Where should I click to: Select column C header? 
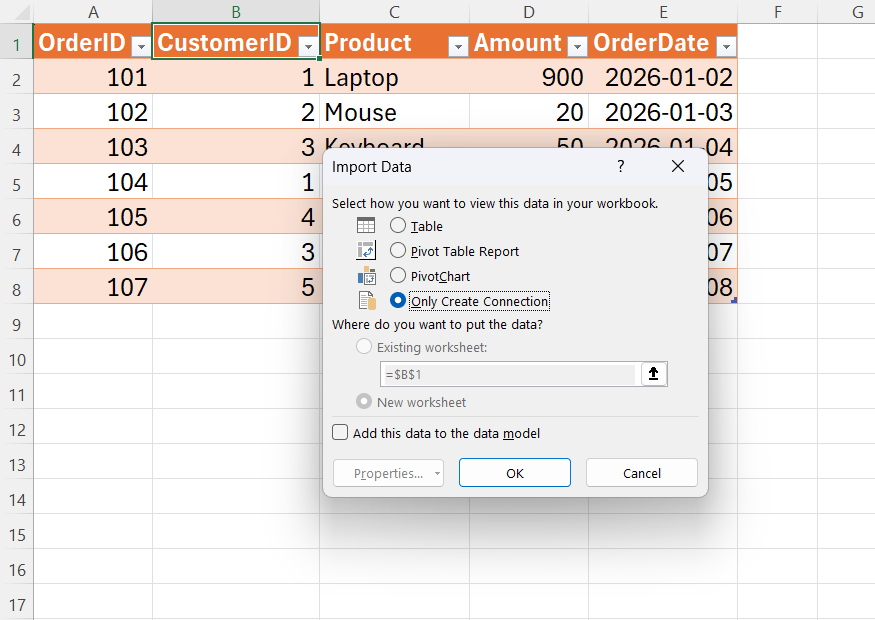(x=395, y=12)
